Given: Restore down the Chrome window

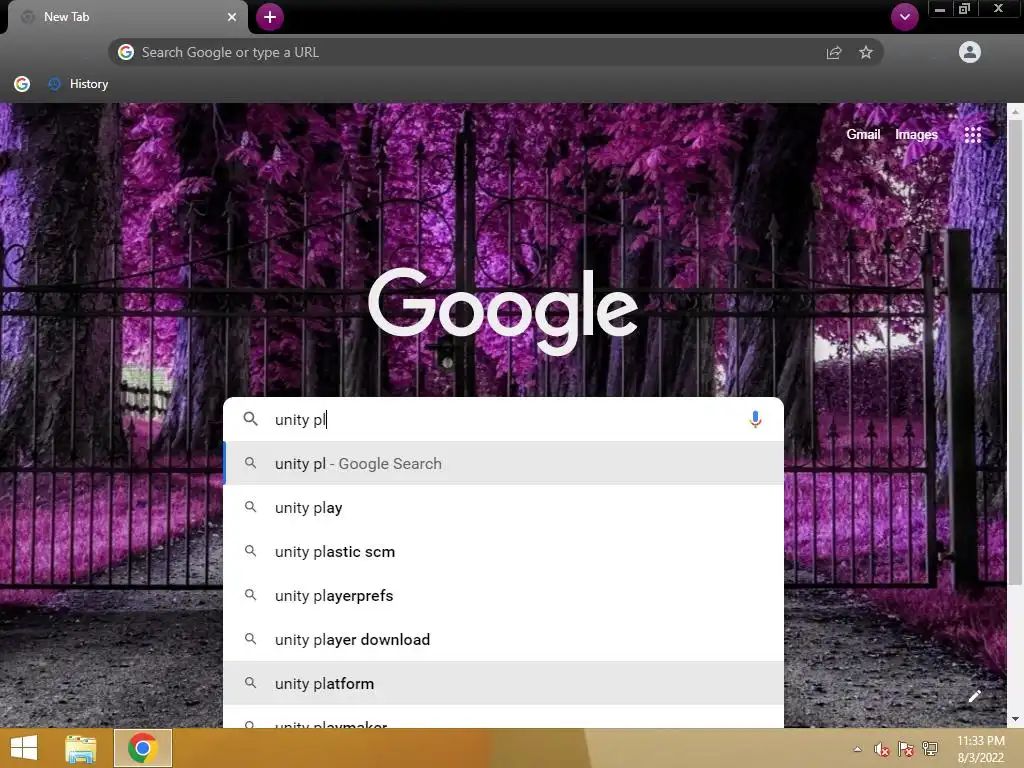Looking at the screenshot, I should click(965, 9).
